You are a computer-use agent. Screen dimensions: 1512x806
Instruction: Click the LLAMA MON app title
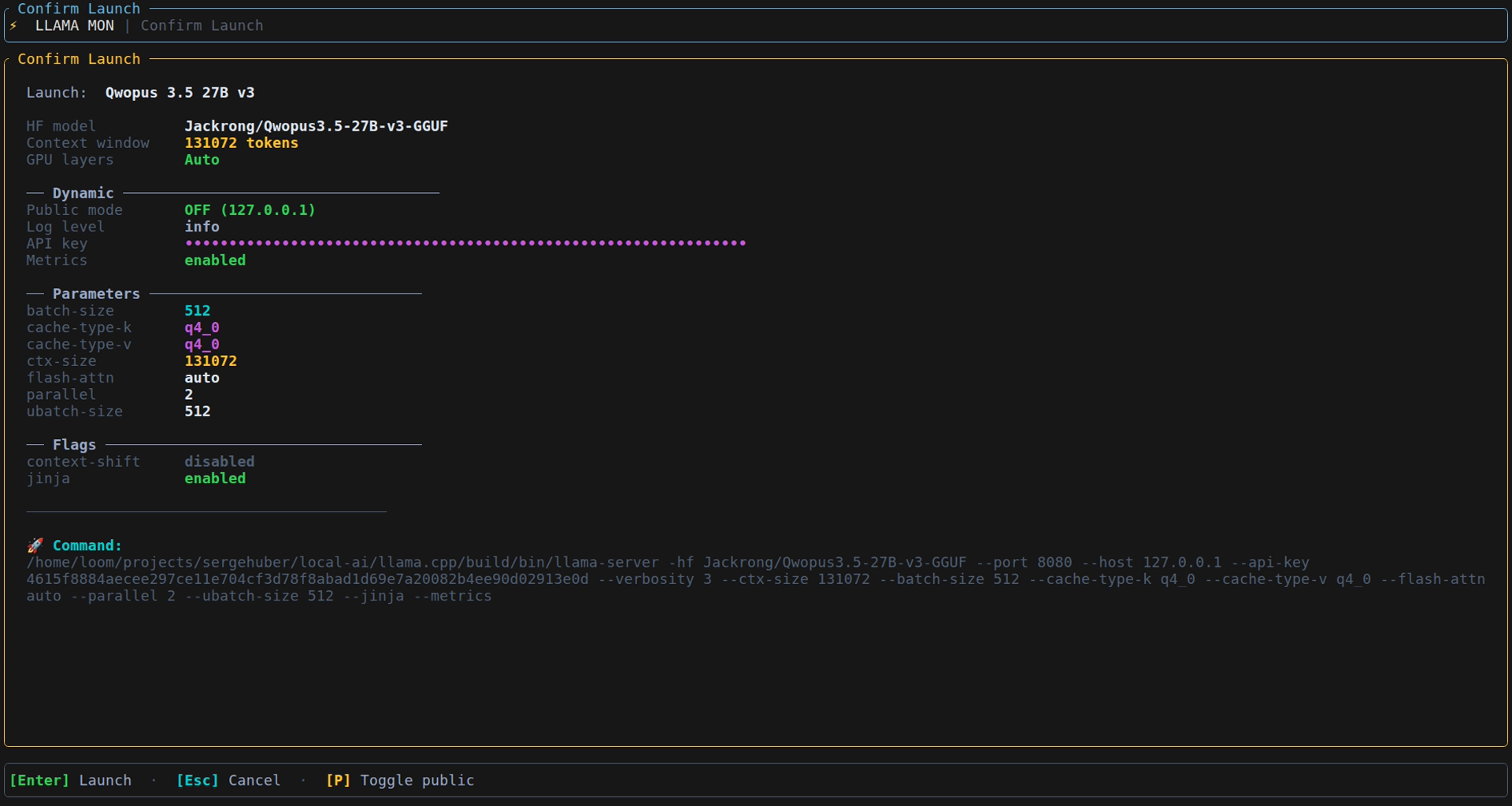(75, 24)
